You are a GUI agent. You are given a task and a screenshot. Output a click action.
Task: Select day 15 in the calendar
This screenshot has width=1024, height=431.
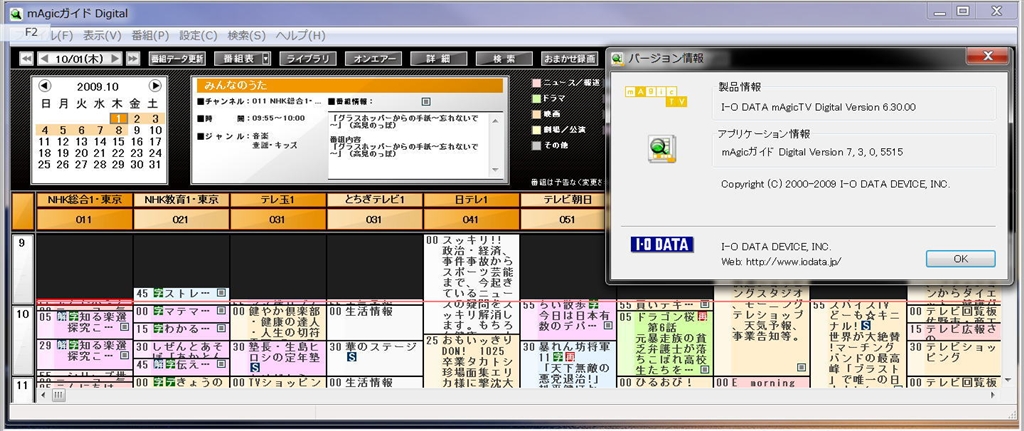click(118, 141)
